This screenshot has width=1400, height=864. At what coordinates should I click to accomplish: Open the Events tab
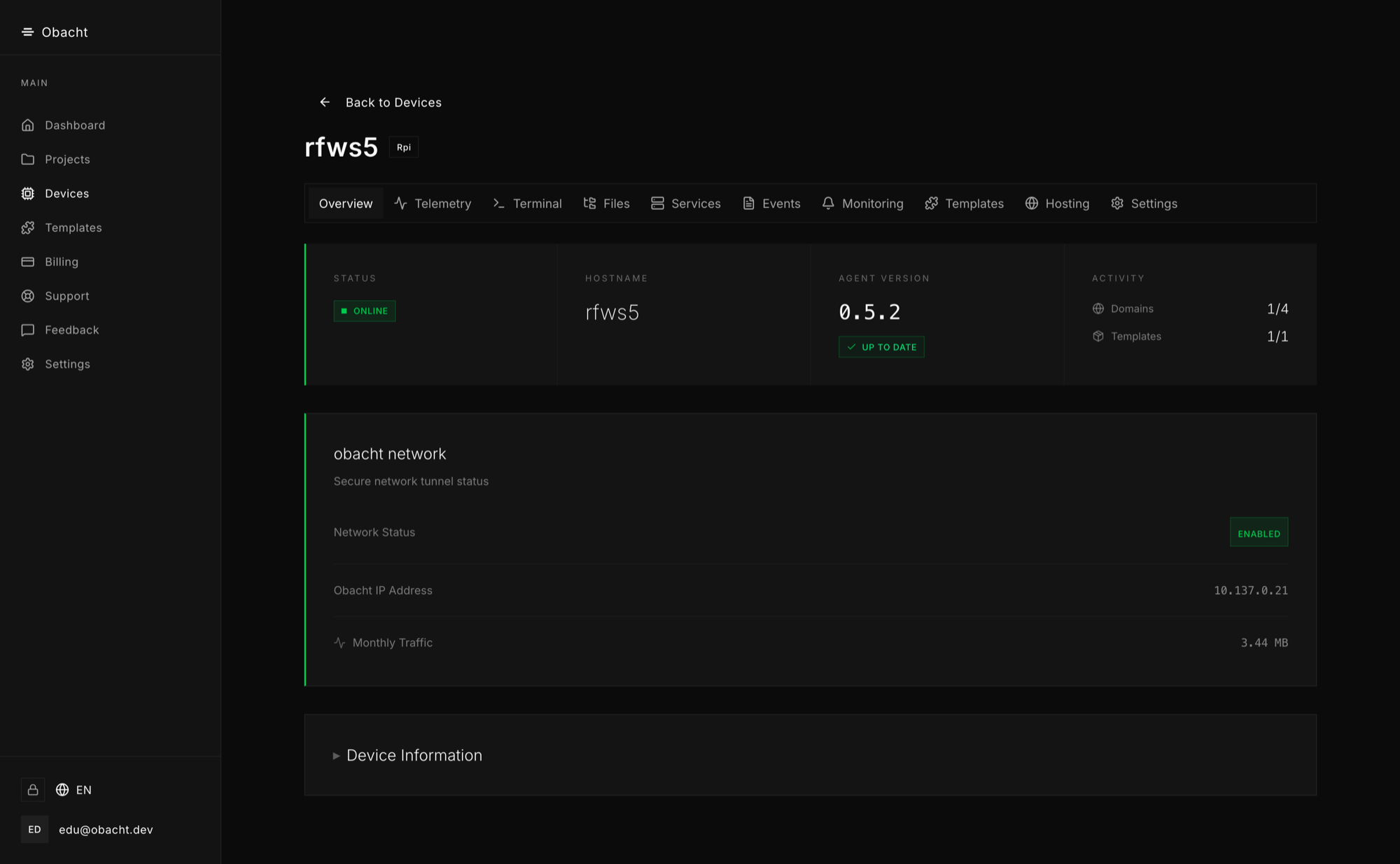pos(771,204)
